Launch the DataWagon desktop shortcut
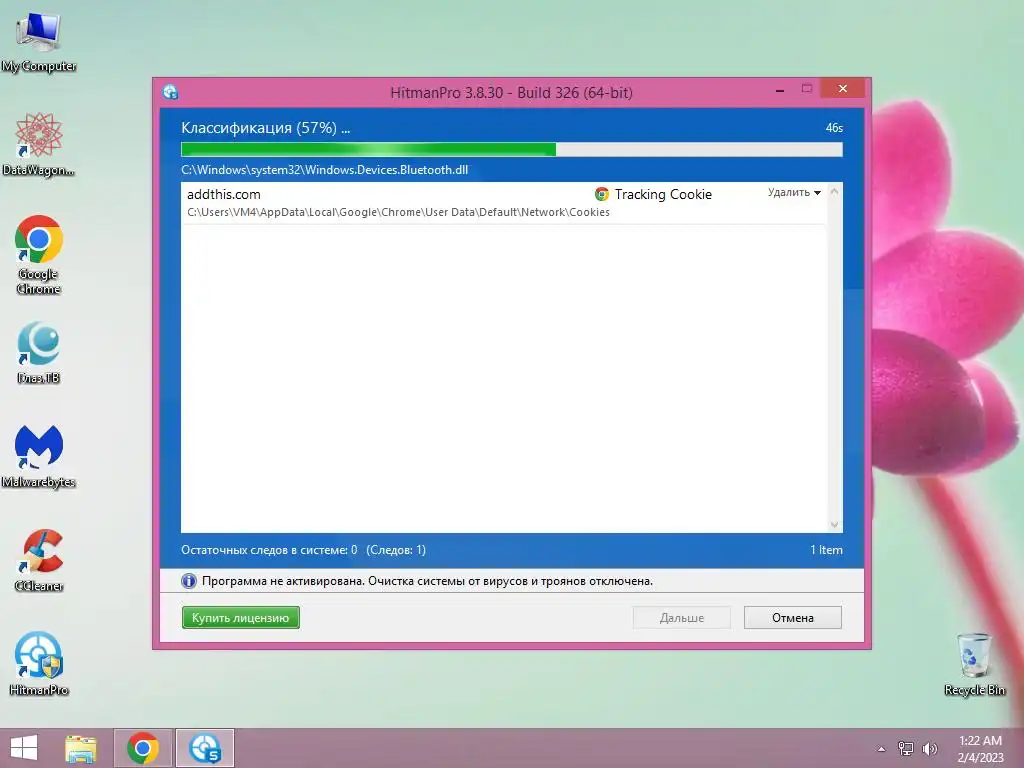The image size is (1024, 768). coord(39,144)
